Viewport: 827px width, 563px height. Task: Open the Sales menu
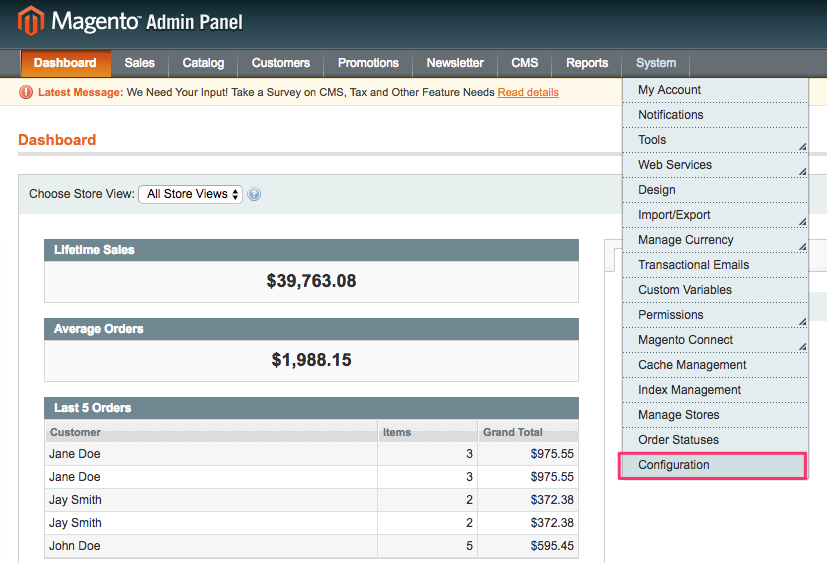(140, 63)
